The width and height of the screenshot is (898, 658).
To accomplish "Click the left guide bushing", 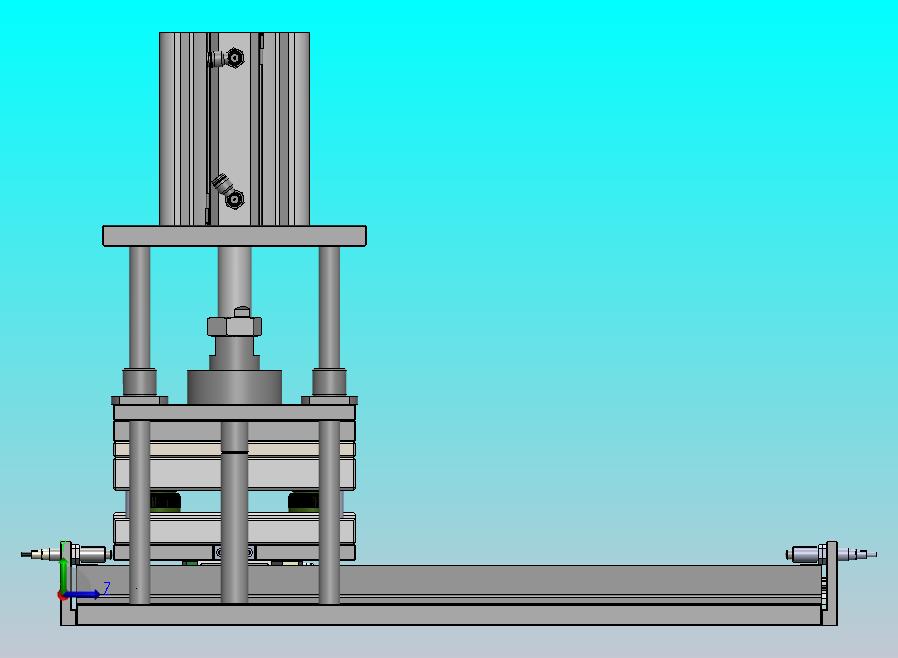I will 140,383.
